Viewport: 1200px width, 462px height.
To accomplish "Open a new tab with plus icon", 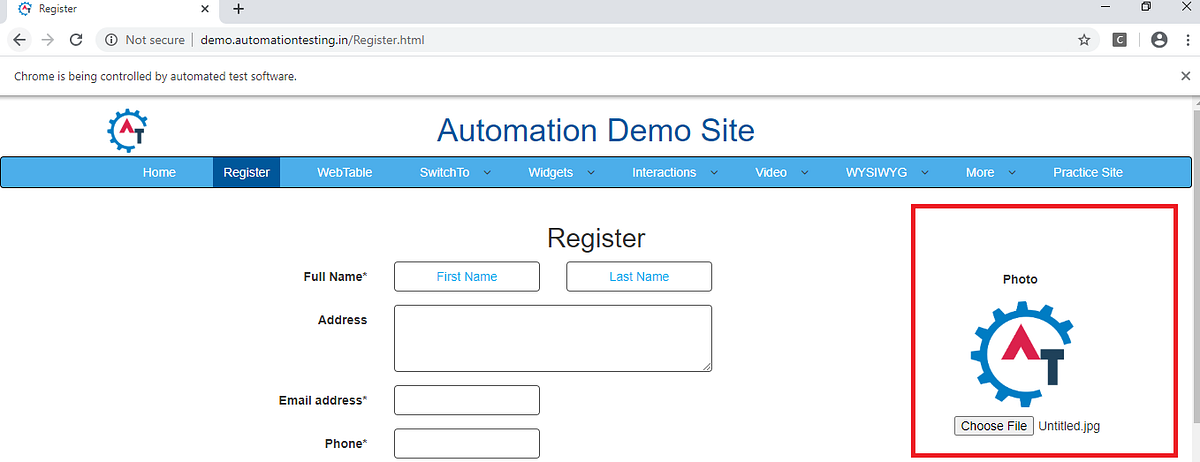I will [x=238, y=9].
